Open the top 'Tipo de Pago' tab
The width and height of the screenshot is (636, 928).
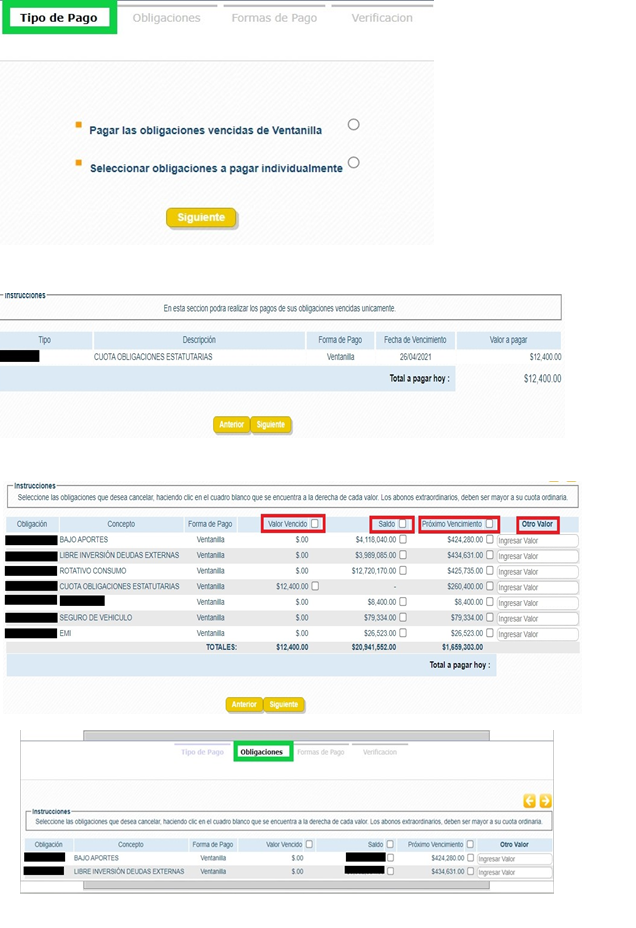click(x=59, y=18)
